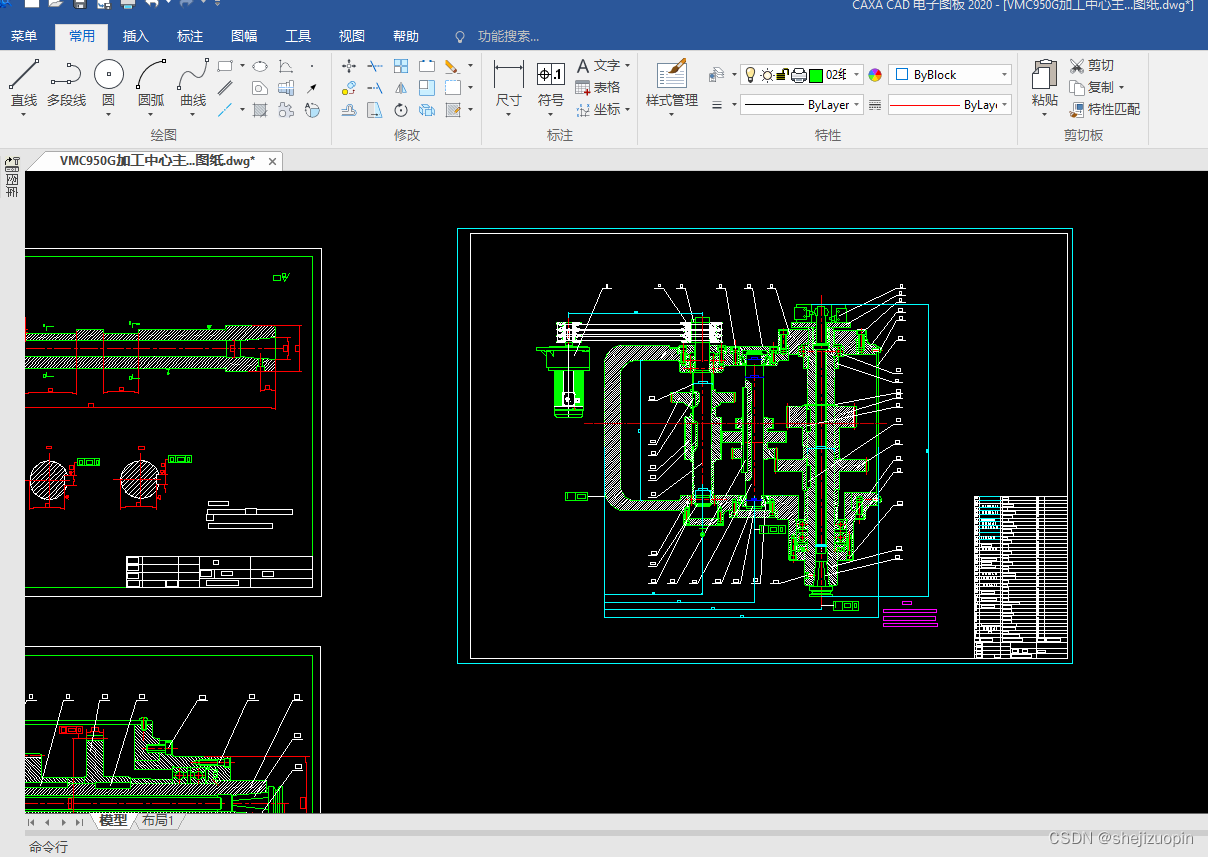Screen dimensions: 1208x857
Task: Switch to the 图幅 ribbon tab
Action: coord(243,37)
